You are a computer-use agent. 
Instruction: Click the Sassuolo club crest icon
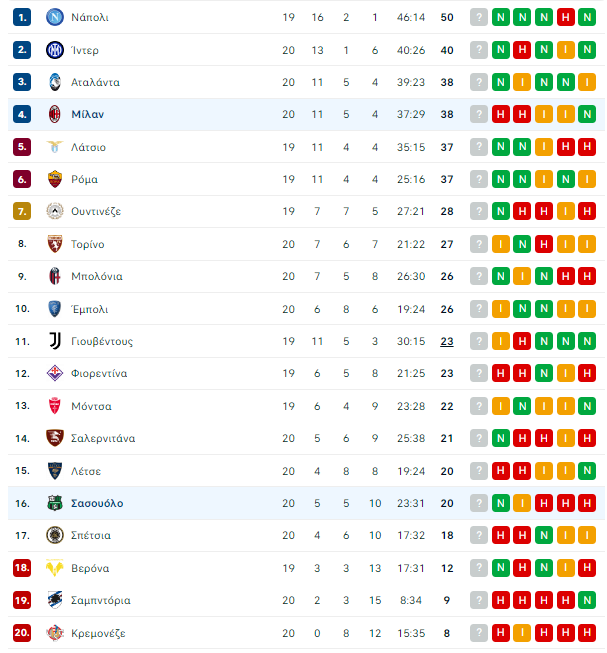(x=55, y=503)
